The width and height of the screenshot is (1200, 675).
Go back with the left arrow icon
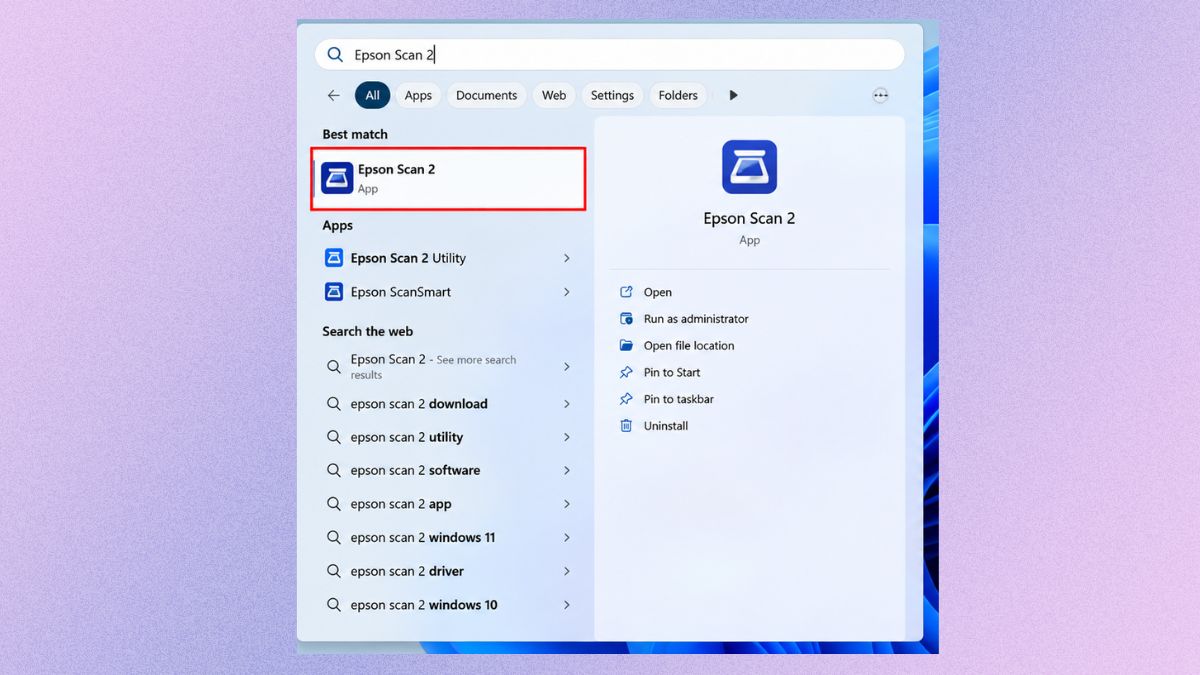333,95
